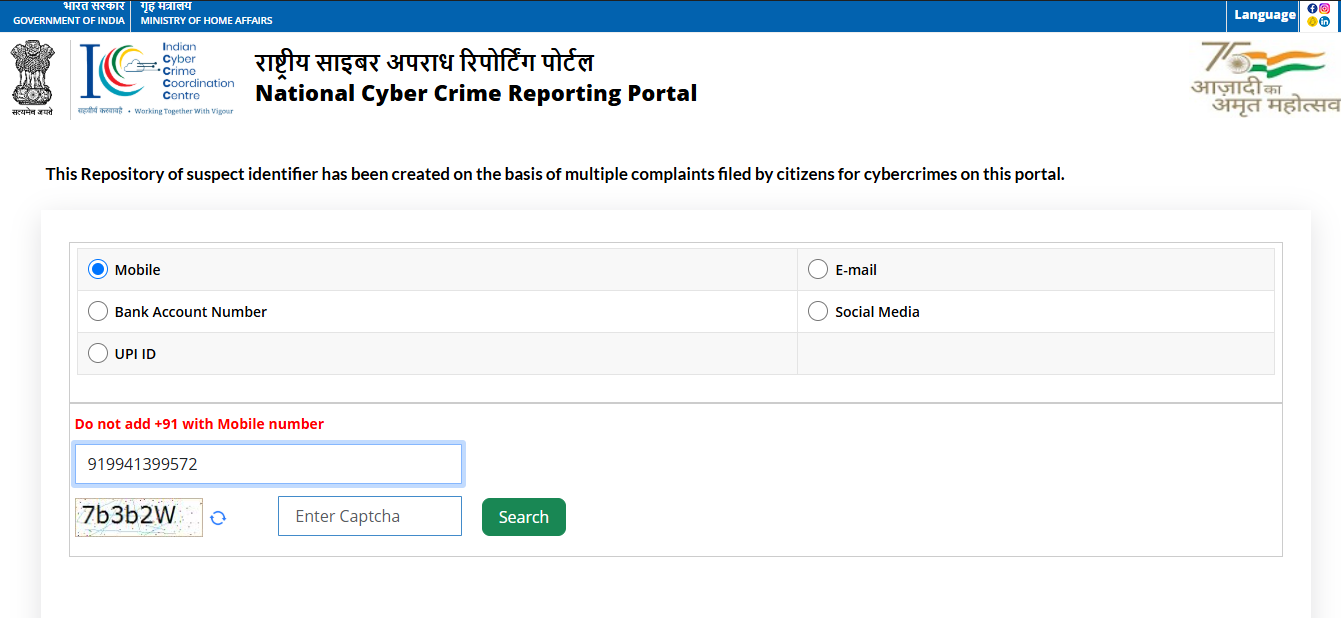Choose the UPI ID radio option
The image size is (1341, 618).
[x=98, y=354]
